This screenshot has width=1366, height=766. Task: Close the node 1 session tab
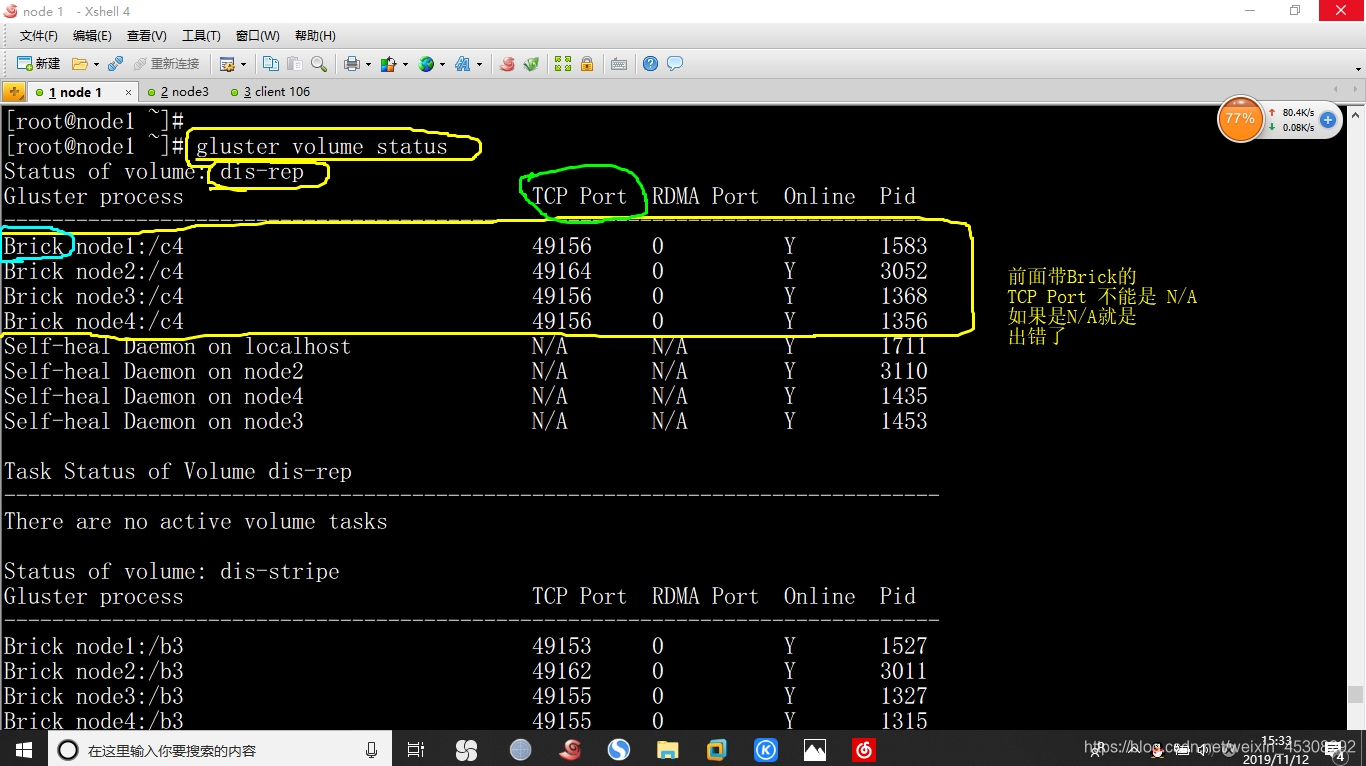tap(128, 92)
